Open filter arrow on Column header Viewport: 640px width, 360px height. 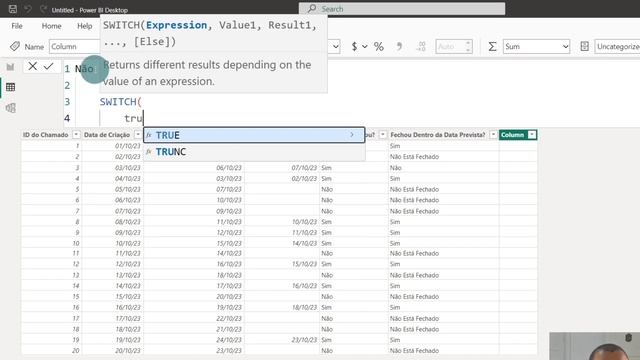532,135
